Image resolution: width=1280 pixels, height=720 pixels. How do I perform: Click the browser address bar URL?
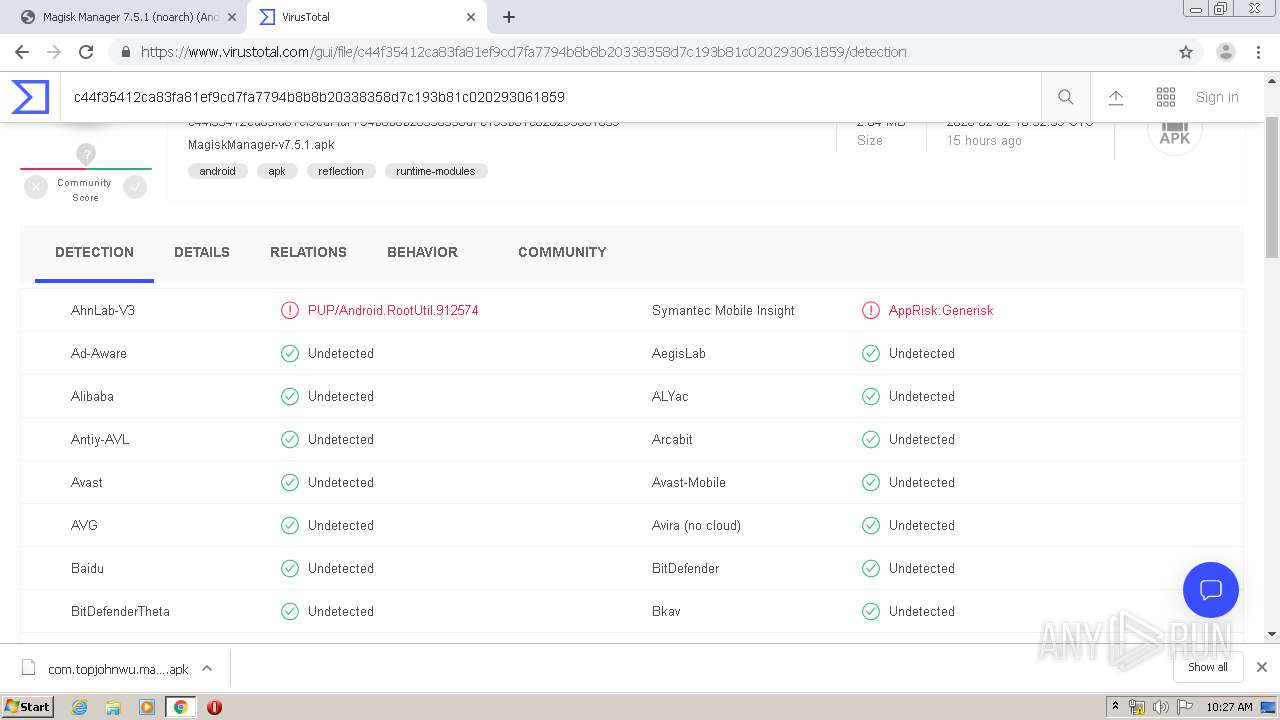pos(524,52)
